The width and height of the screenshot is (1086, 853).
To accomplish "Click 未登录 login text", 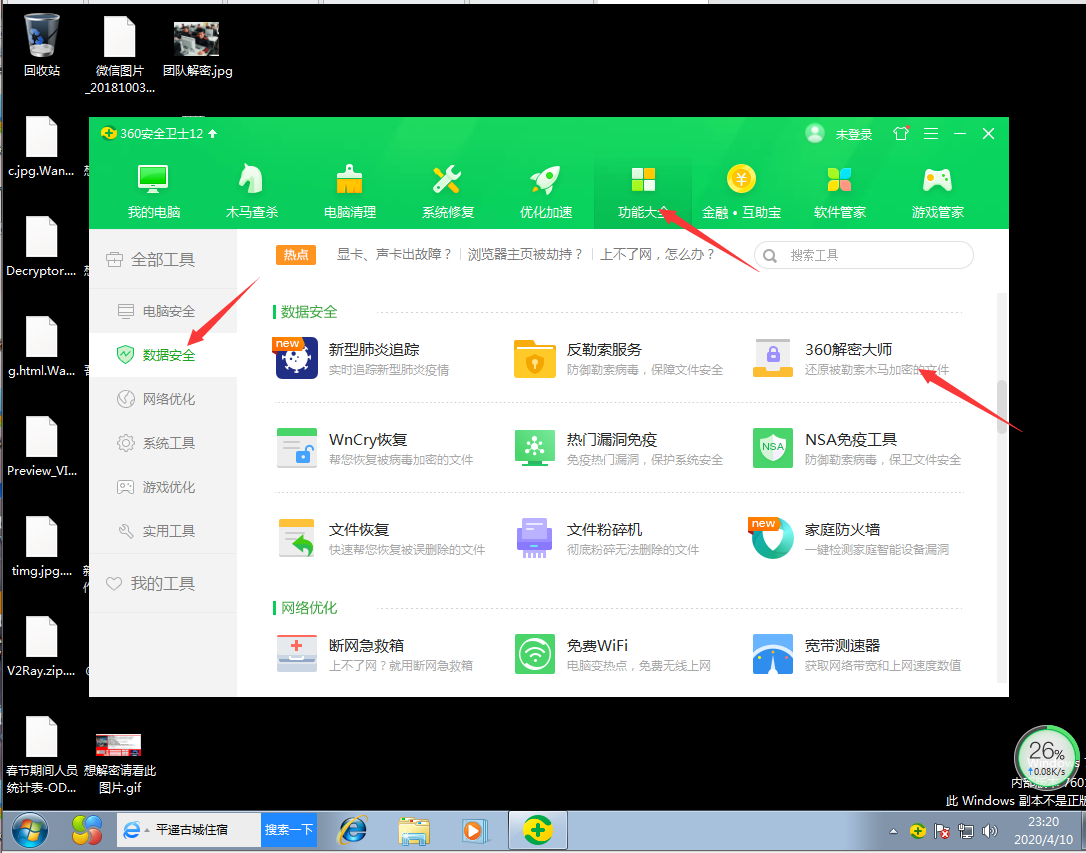I will click(x=853, y=134).
